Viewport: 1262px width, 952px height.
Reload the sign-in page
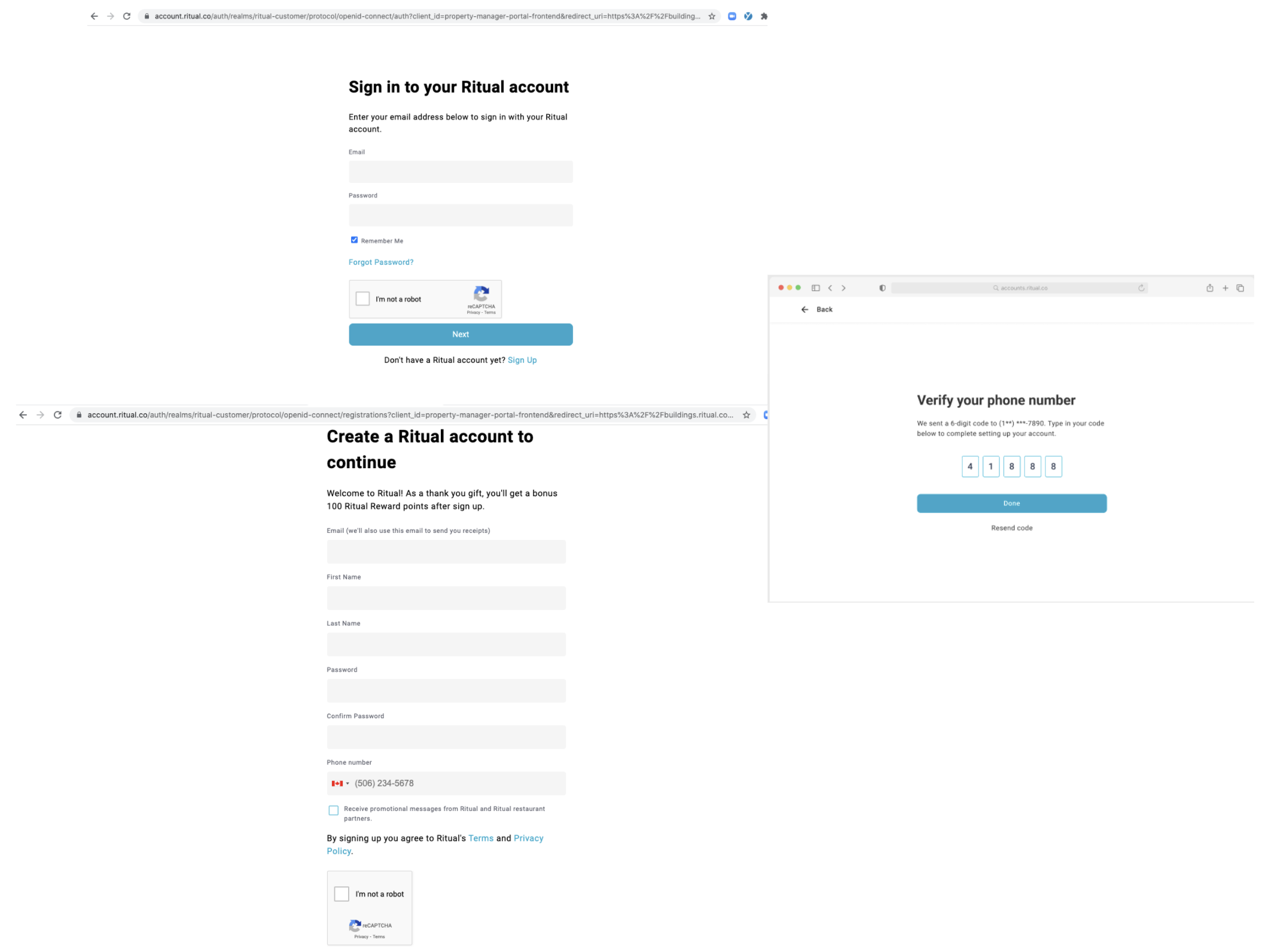point(127,16)
